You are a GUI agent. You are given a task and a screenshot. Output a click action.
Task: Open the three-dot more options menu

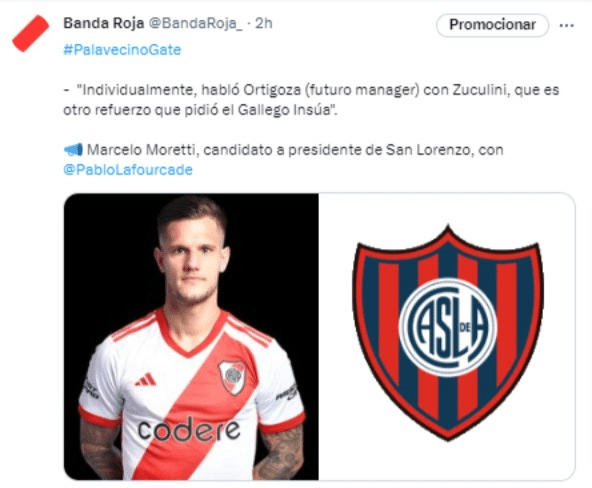point(566,25)
